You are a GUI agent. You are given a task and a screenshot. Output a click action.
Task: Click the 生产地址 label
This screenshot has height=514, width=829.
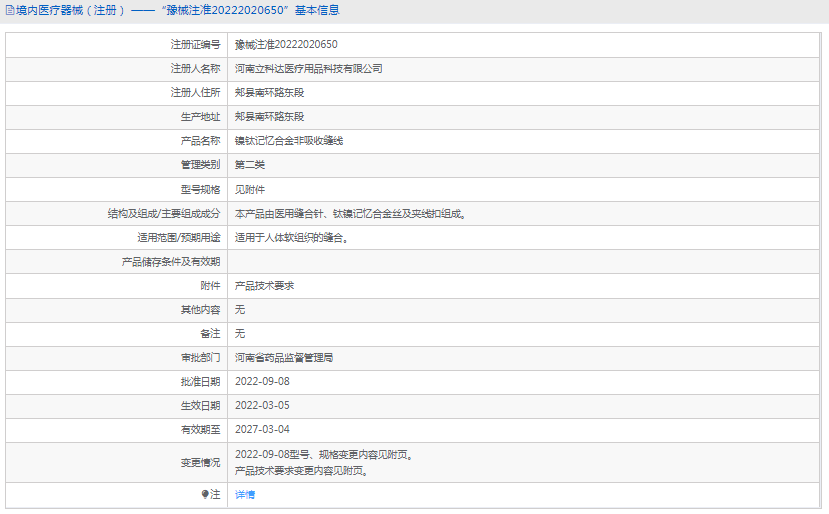click(x=200, y=117)
